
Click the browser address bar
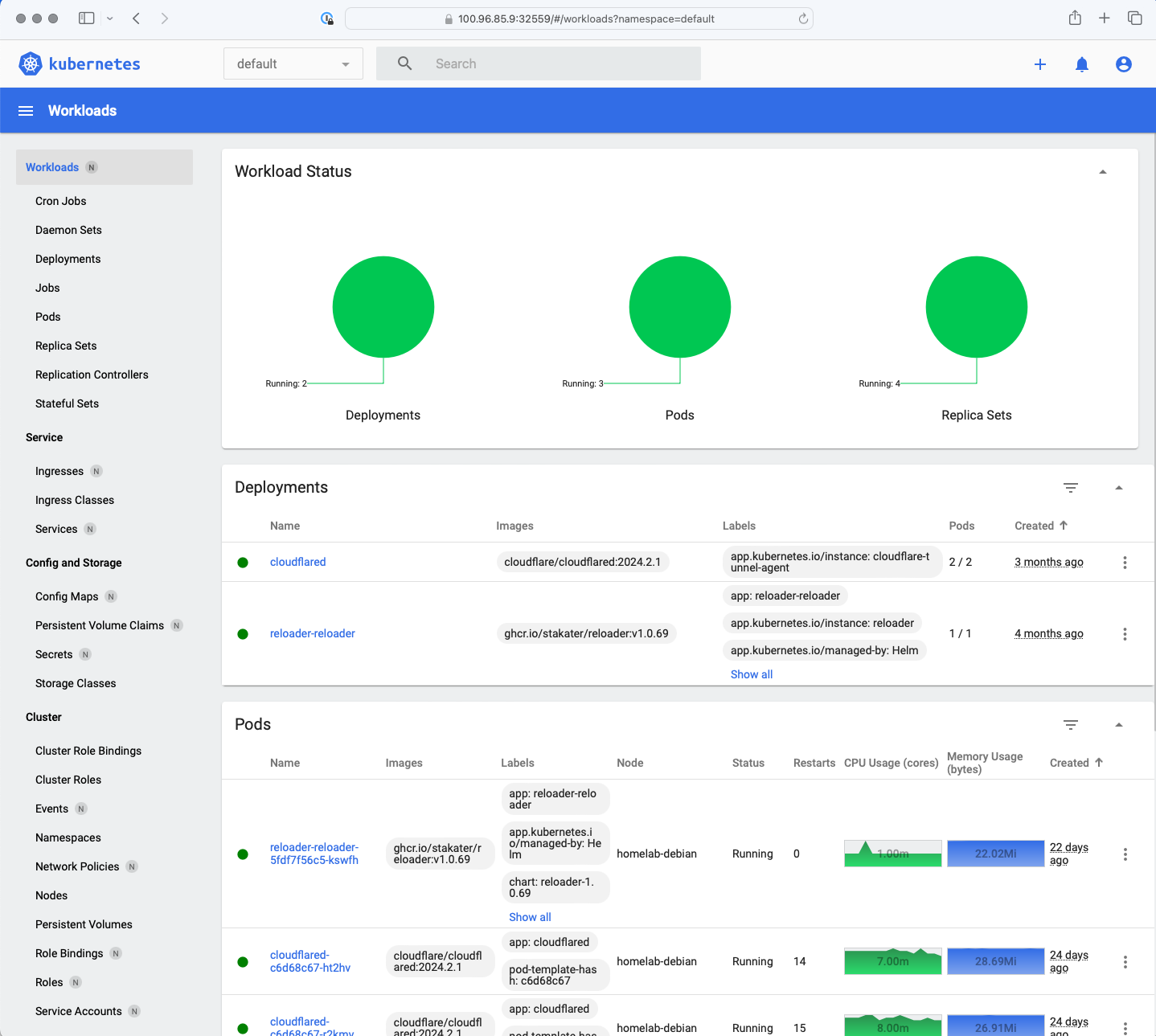(x=579, y=18)
